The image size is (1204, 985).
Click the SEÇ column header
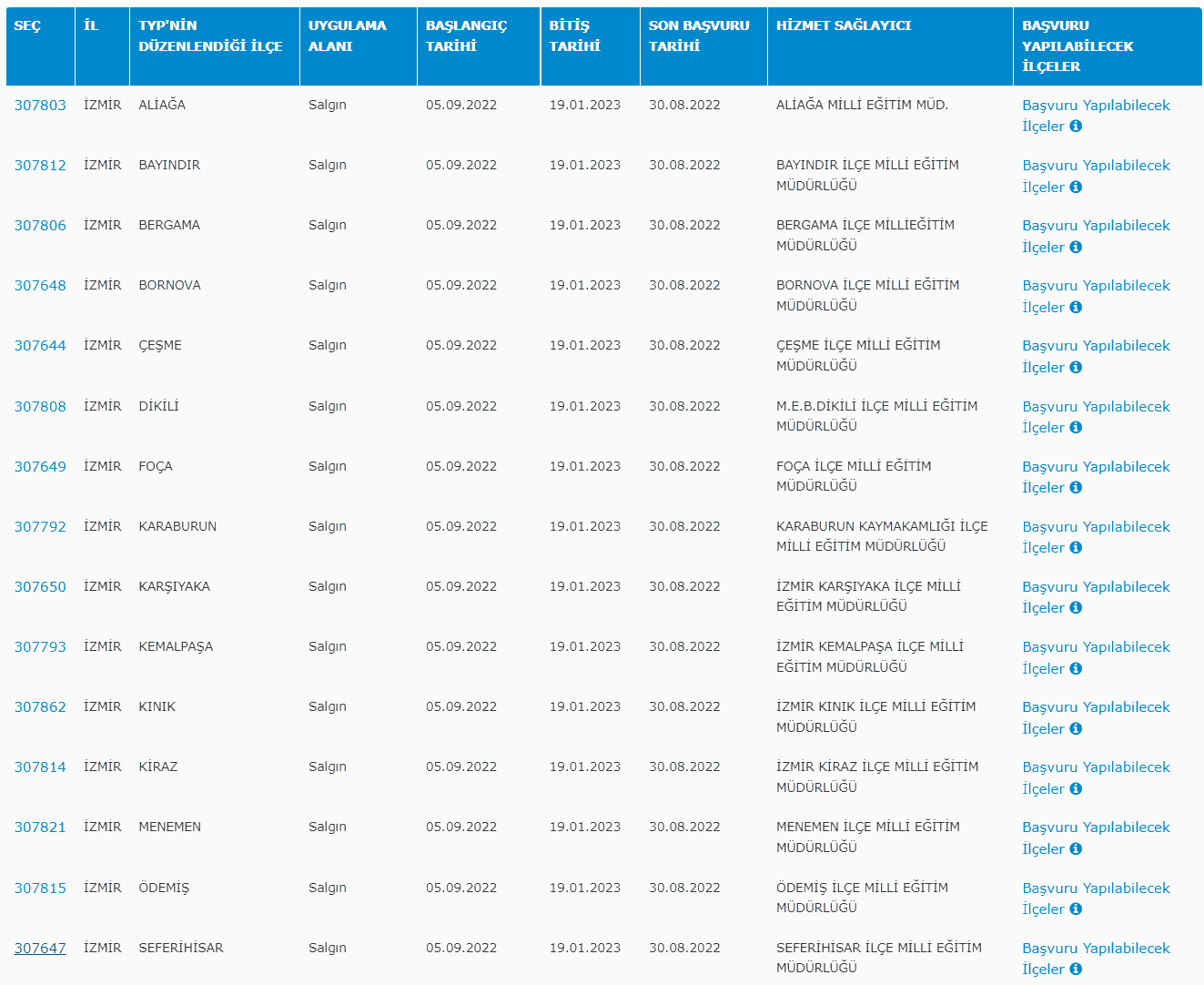(27, 25)
